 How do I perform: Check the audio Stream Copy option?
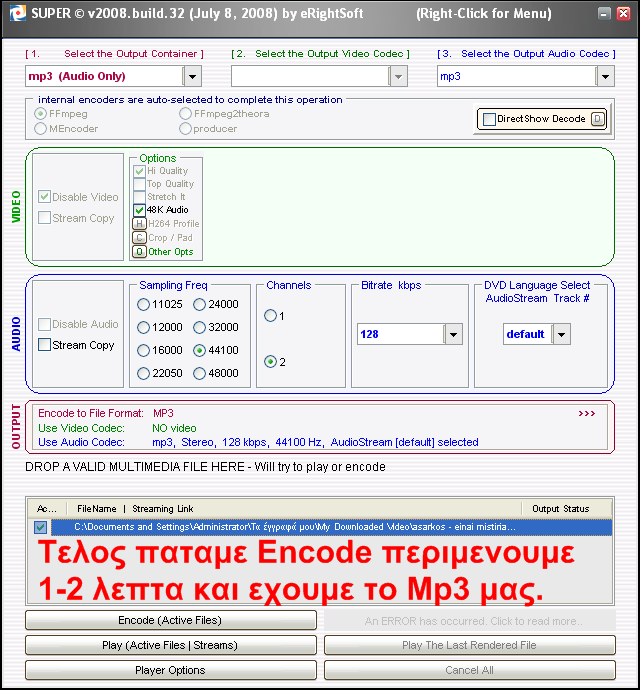point(44,345)
